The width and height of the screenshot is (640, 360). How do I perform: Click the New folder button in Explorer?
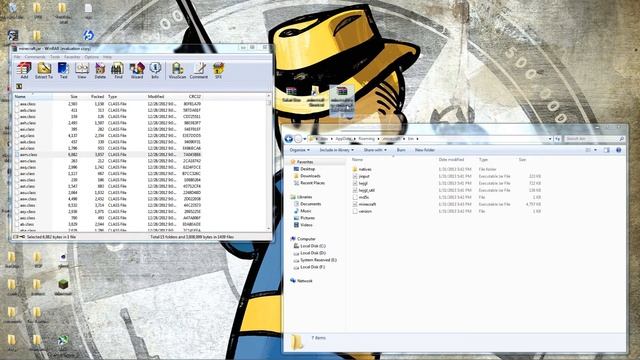point(424,150)
